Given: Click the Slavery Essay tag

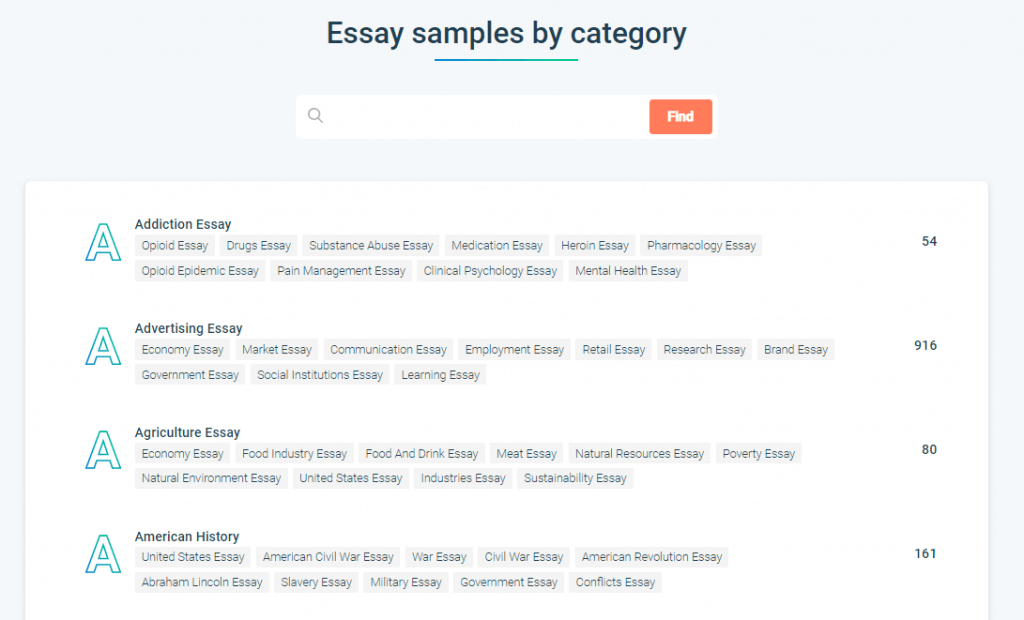Looking at the screenshot, I should coord(316,582).
